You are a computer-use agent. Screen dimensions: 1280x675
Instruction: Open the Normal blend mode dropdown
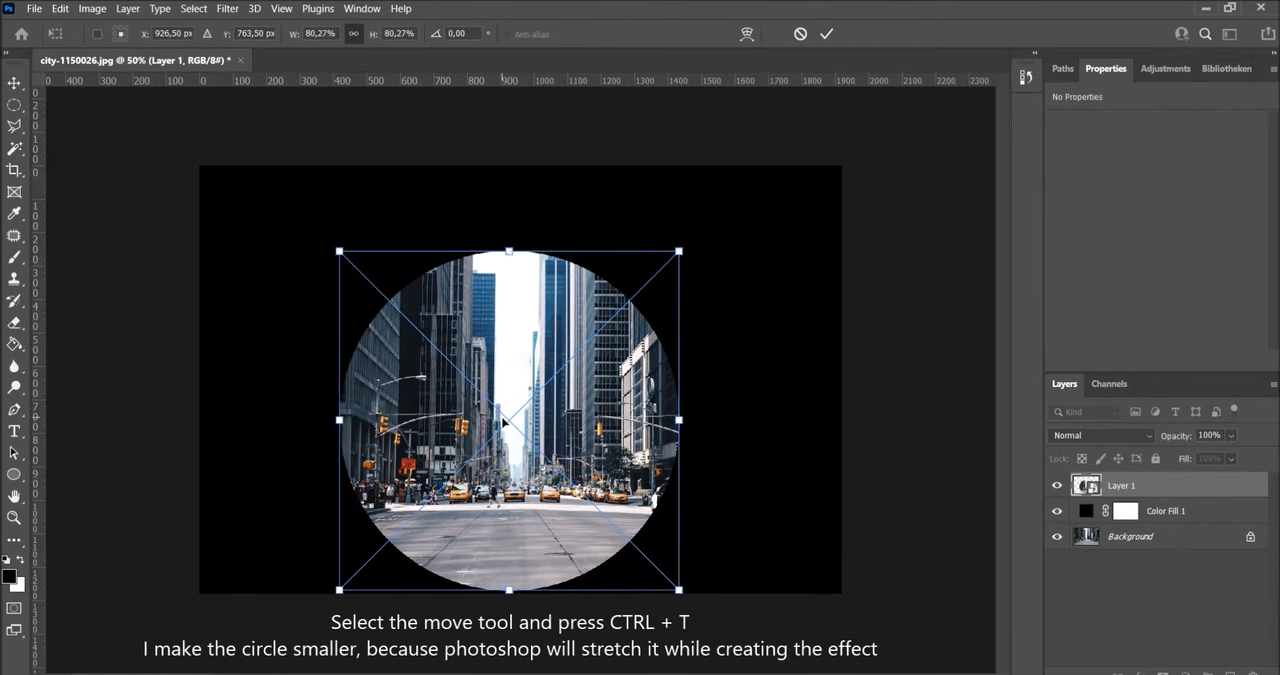1101,436
